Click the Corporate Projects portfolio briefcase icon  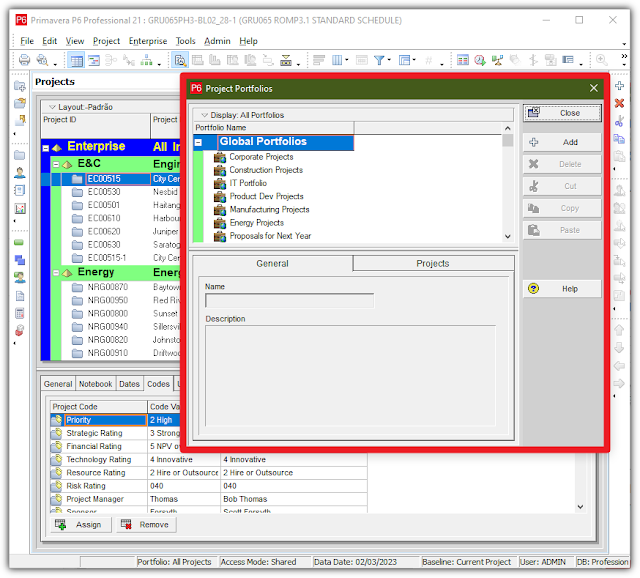click(x=220, y=157)
